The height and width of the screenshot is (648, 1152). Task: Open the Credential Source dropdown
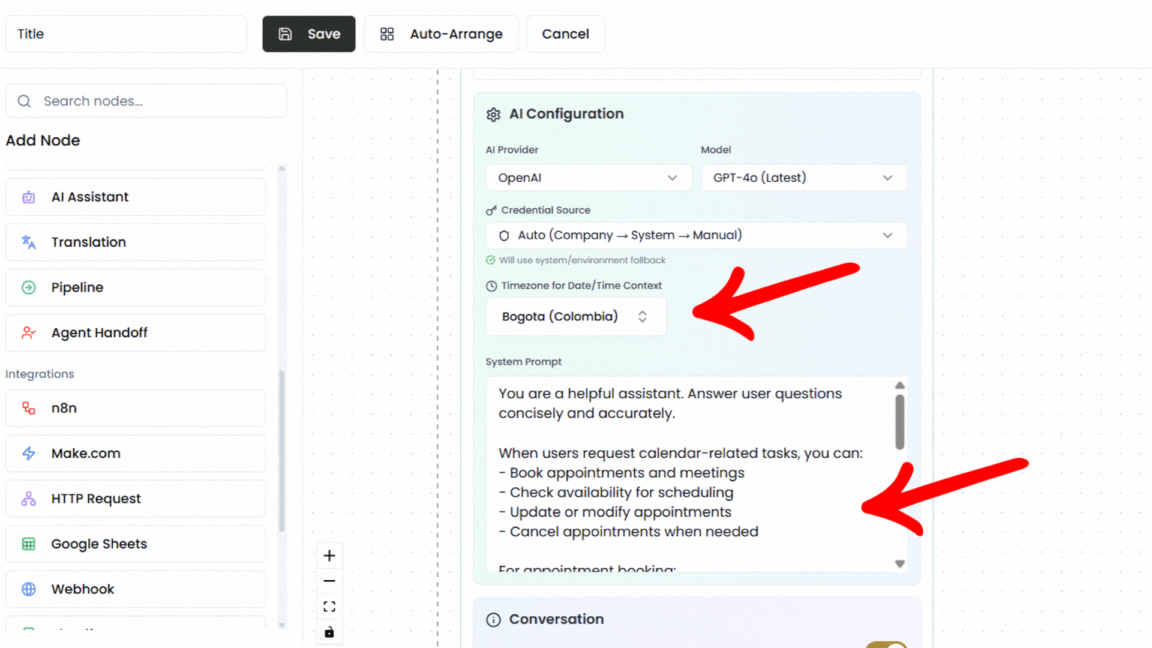696,236
